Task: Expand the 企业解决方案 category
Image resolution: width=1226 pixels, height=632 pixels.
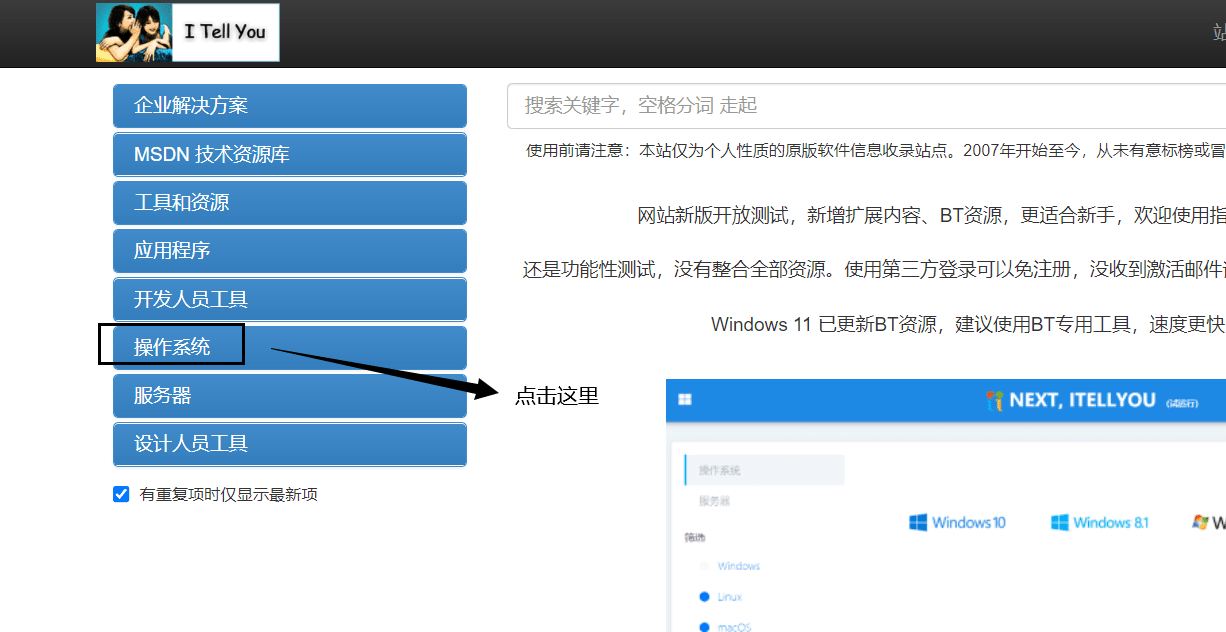Action: coord(290,106)
